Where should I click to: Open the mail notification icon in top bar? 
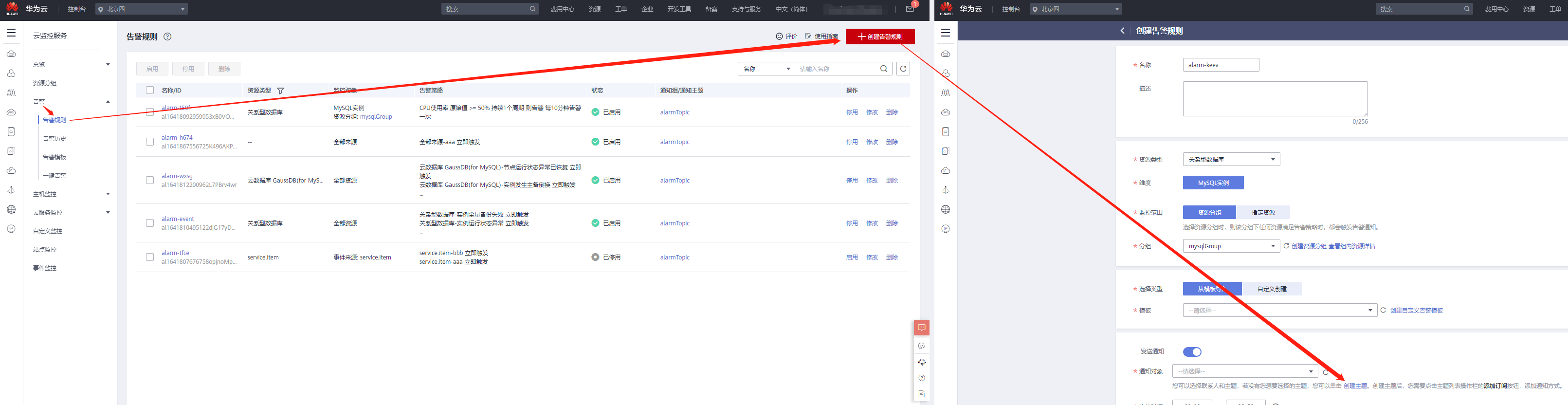910,9
